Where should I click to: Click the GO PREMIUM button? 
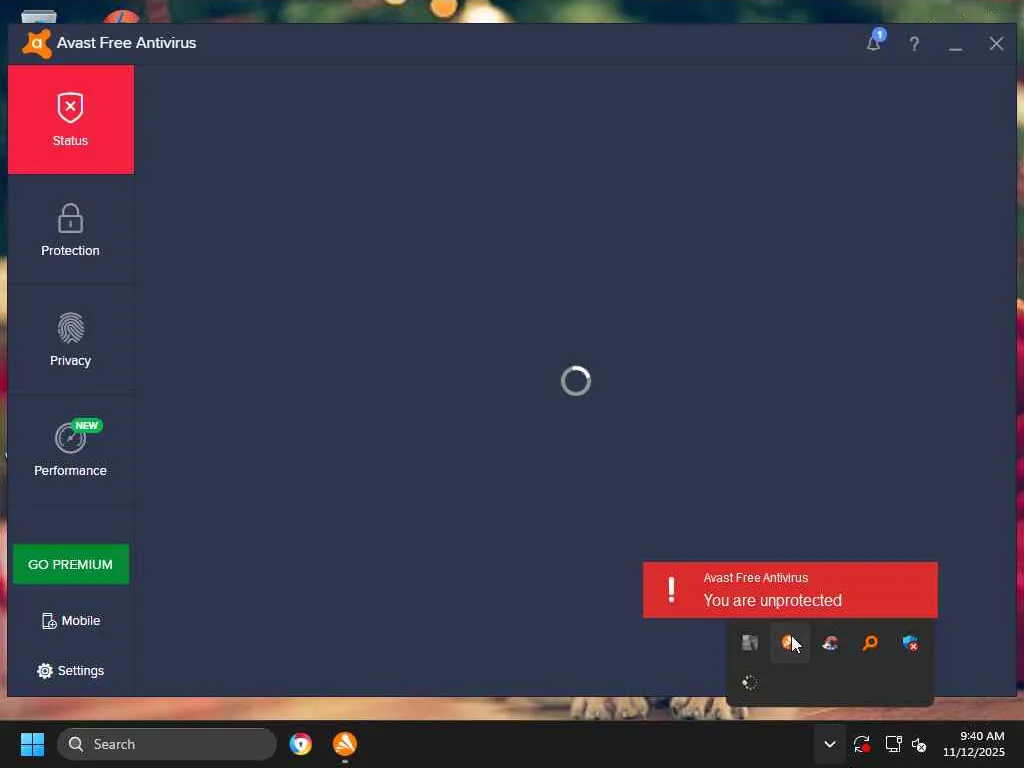[71, 564]
